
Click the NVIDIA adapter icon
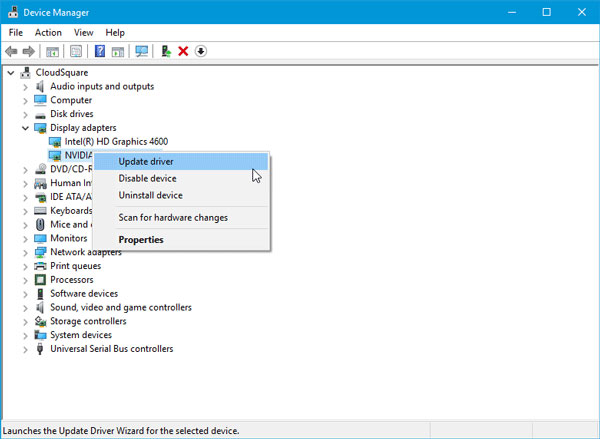55,156
